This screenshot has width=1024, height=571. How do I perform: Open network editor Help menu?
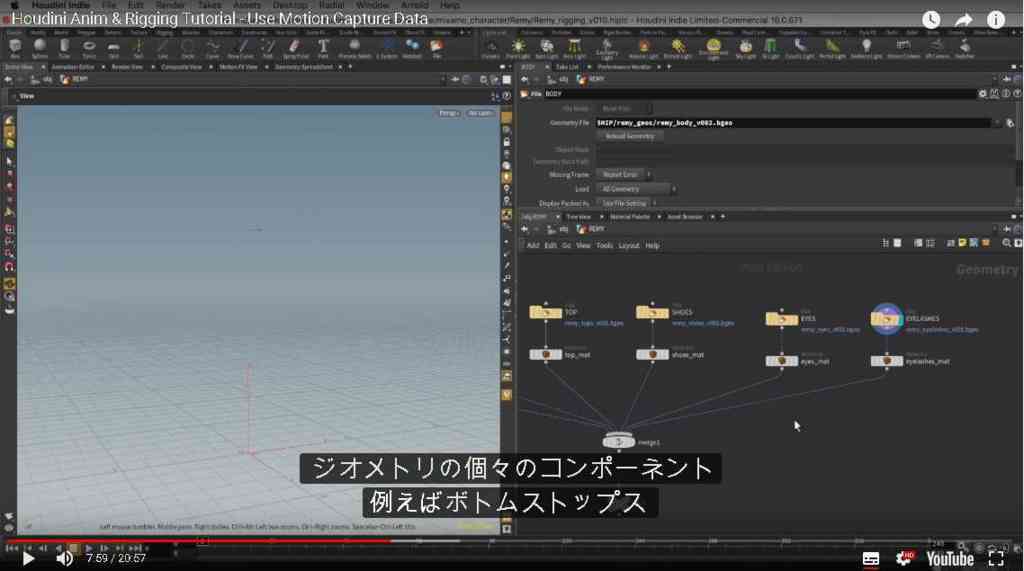652,246
